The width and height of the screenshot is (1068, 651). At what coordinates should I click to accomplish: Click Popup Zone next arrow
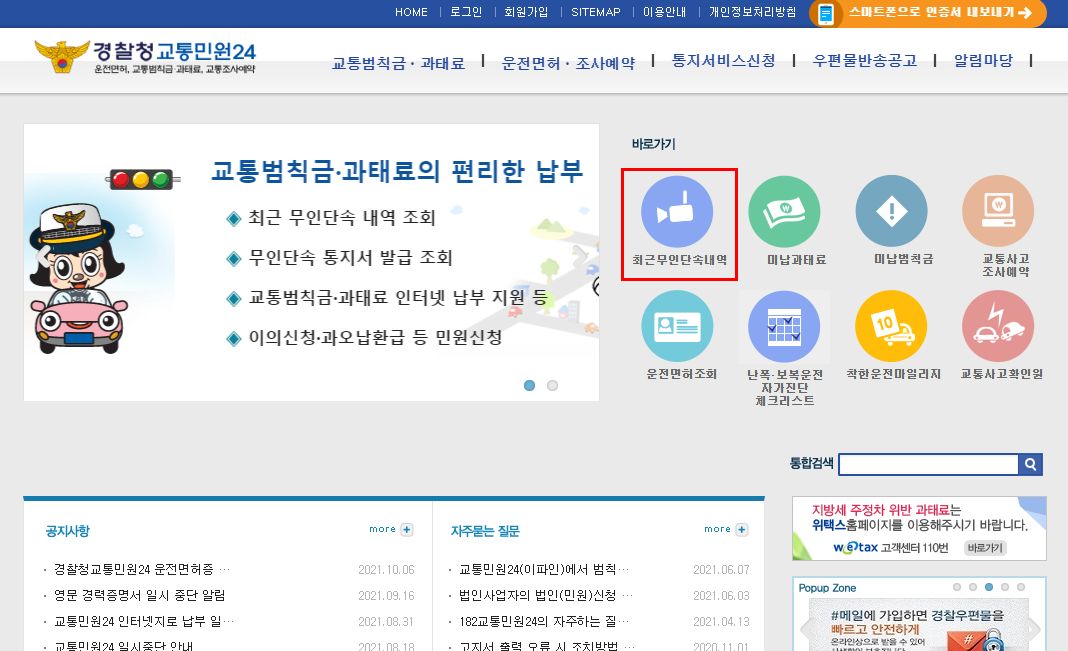coord(1034,629)
